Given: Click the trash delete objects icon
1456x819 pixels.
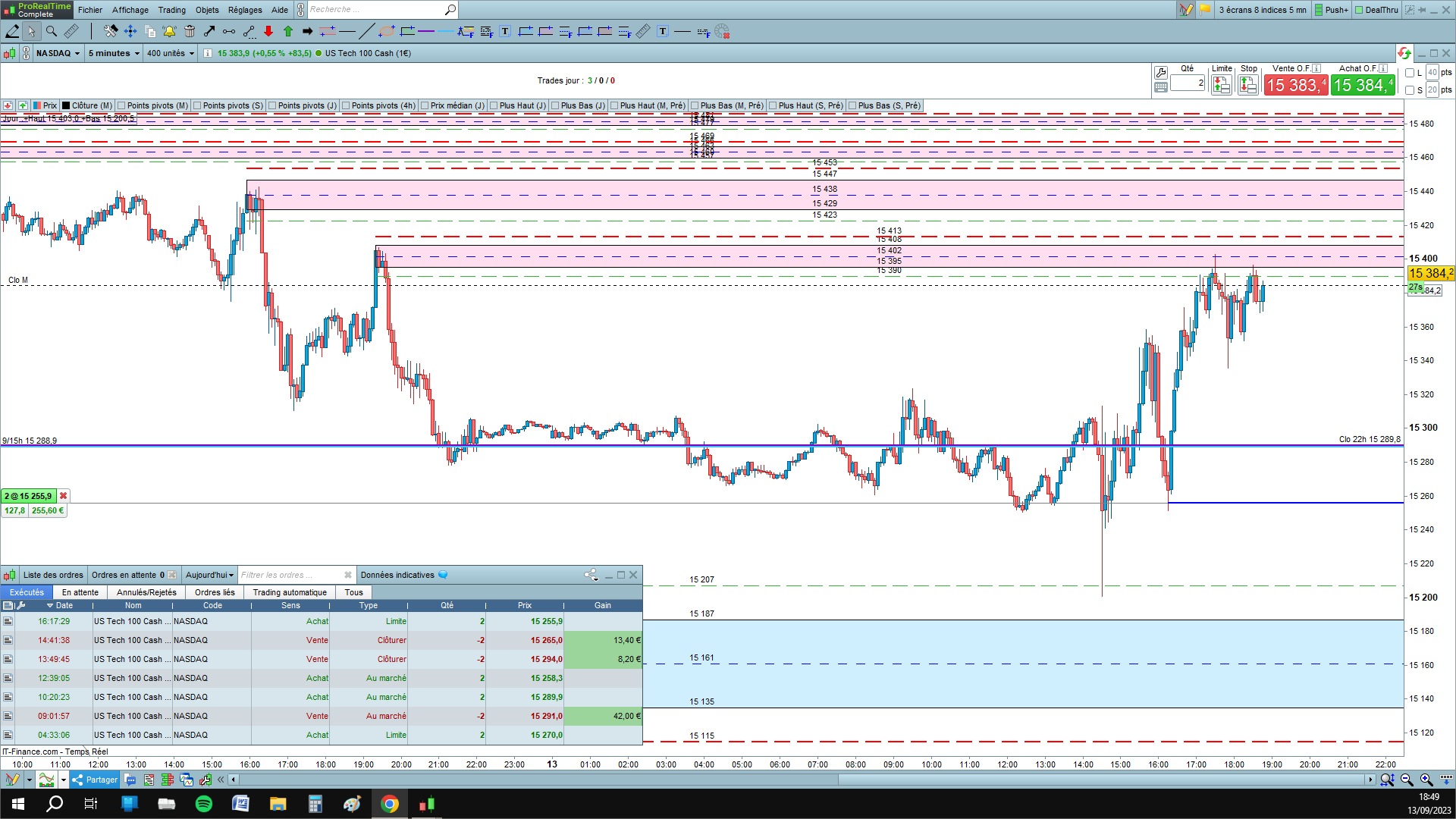Looking at the screenshot, I should click(x=190, y=31).
